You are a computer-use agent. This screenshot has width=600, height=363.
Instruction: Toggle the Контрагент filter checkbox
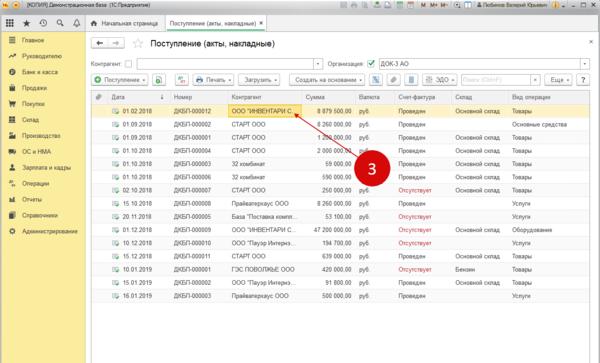click(128, 64)
